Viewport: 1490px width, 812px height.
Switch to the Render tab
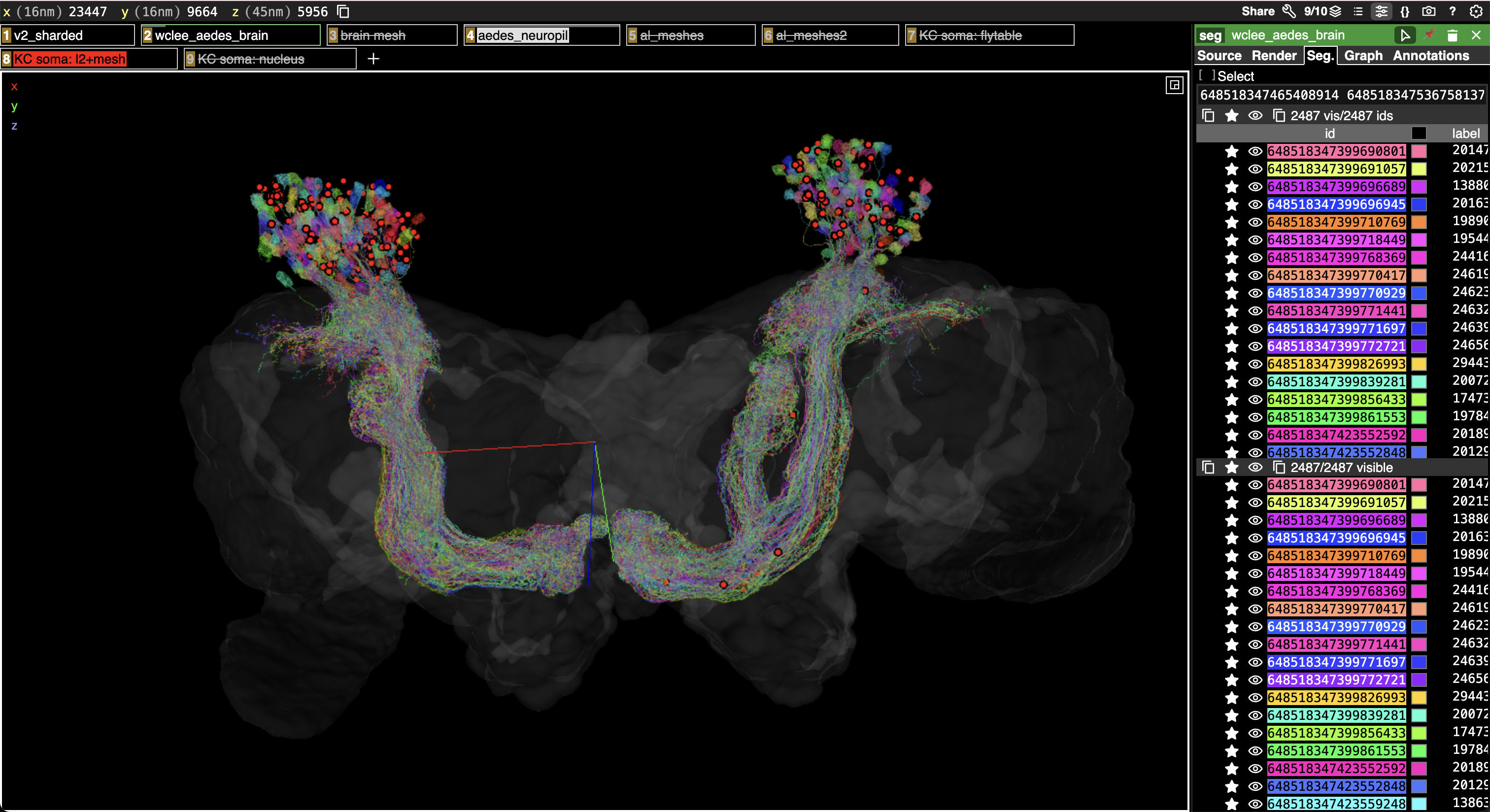[x=1274, y=56]
